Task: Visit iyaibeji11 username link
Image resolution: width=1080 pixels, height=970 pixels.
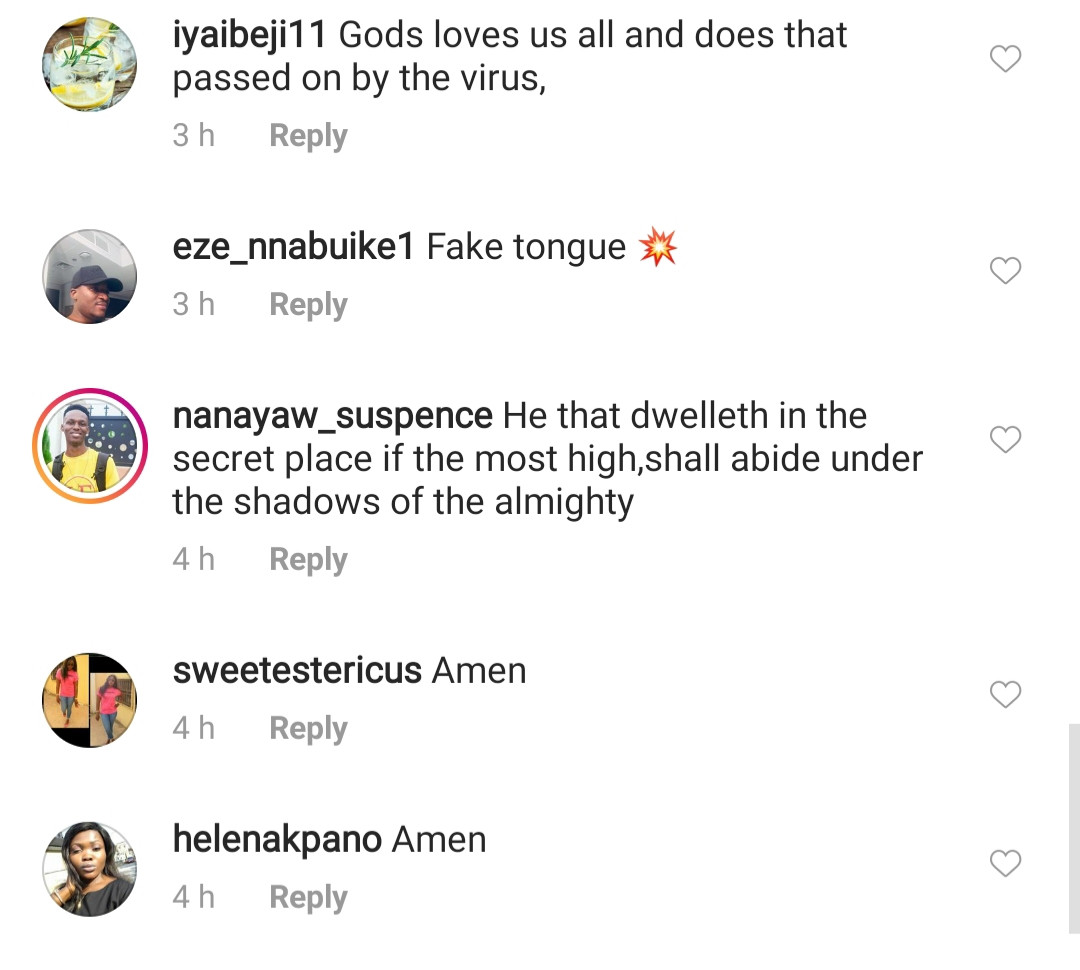Action: coord(249,36)
